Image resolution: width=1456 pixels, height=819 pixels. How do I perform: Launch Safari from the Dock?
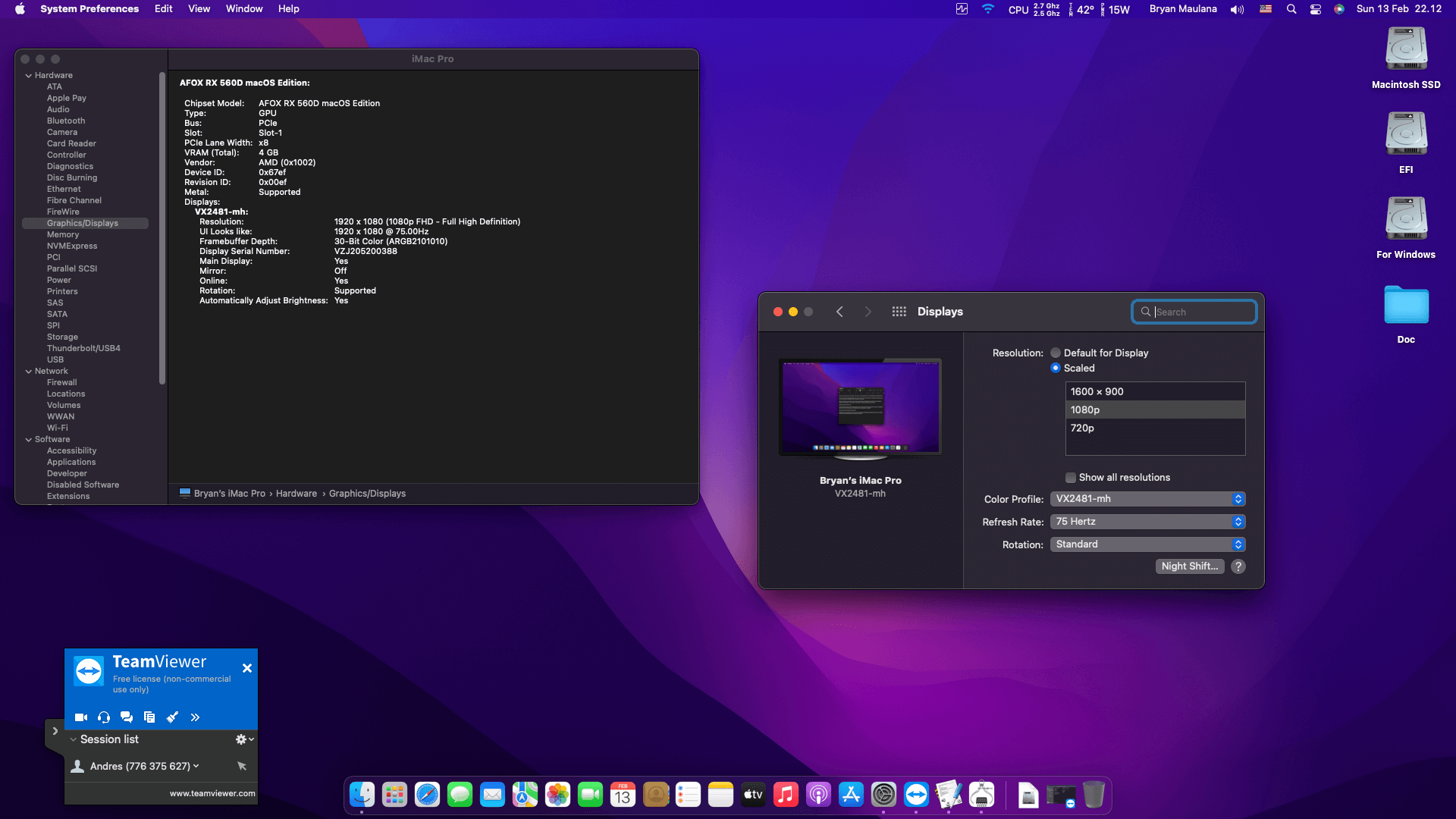pyautogui.click(x=427, y=795)
